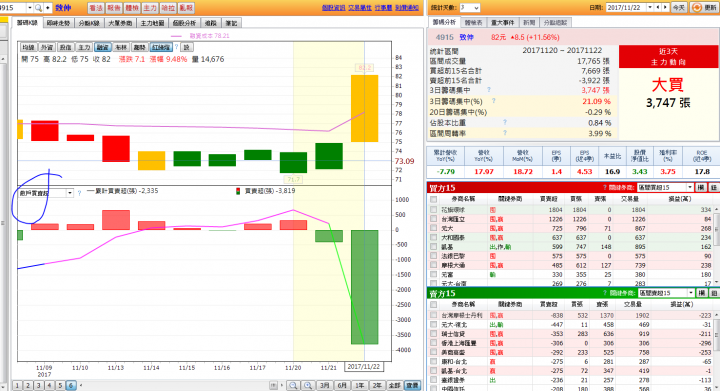Open the date picker dropdown arrow

[650, 8]
